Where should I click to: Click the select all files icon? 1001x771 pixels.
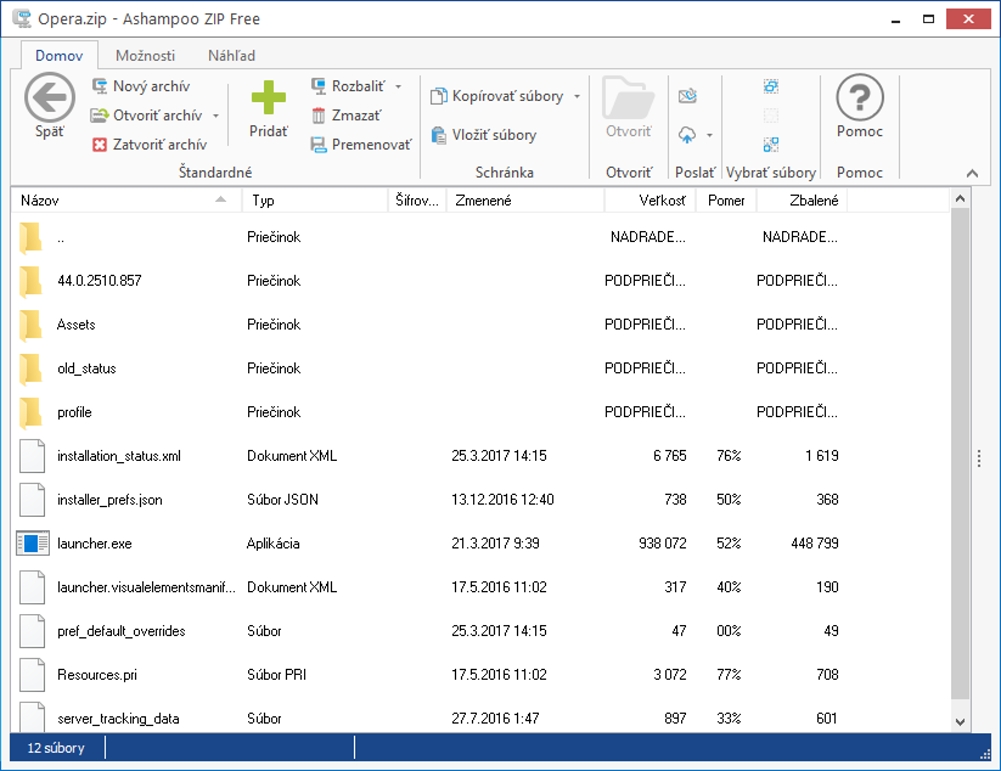click(770, 87)
